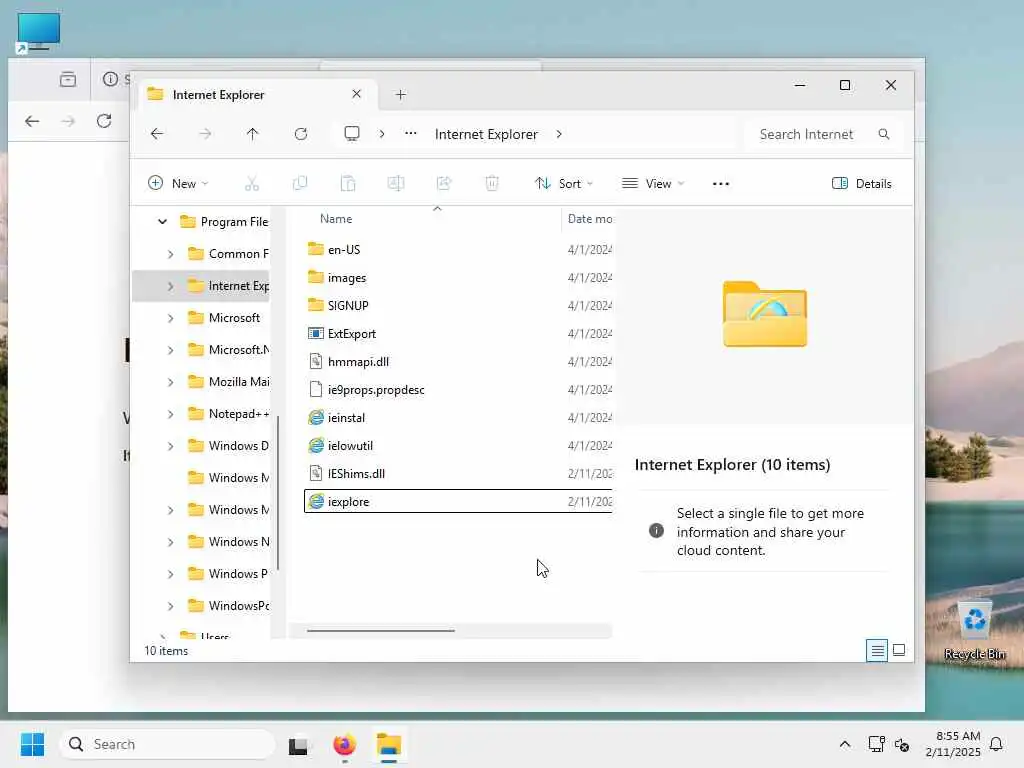Click the This PC monitor icon in address bar
This screenshot has height=768, width=1024.
[x=352, y=134]
